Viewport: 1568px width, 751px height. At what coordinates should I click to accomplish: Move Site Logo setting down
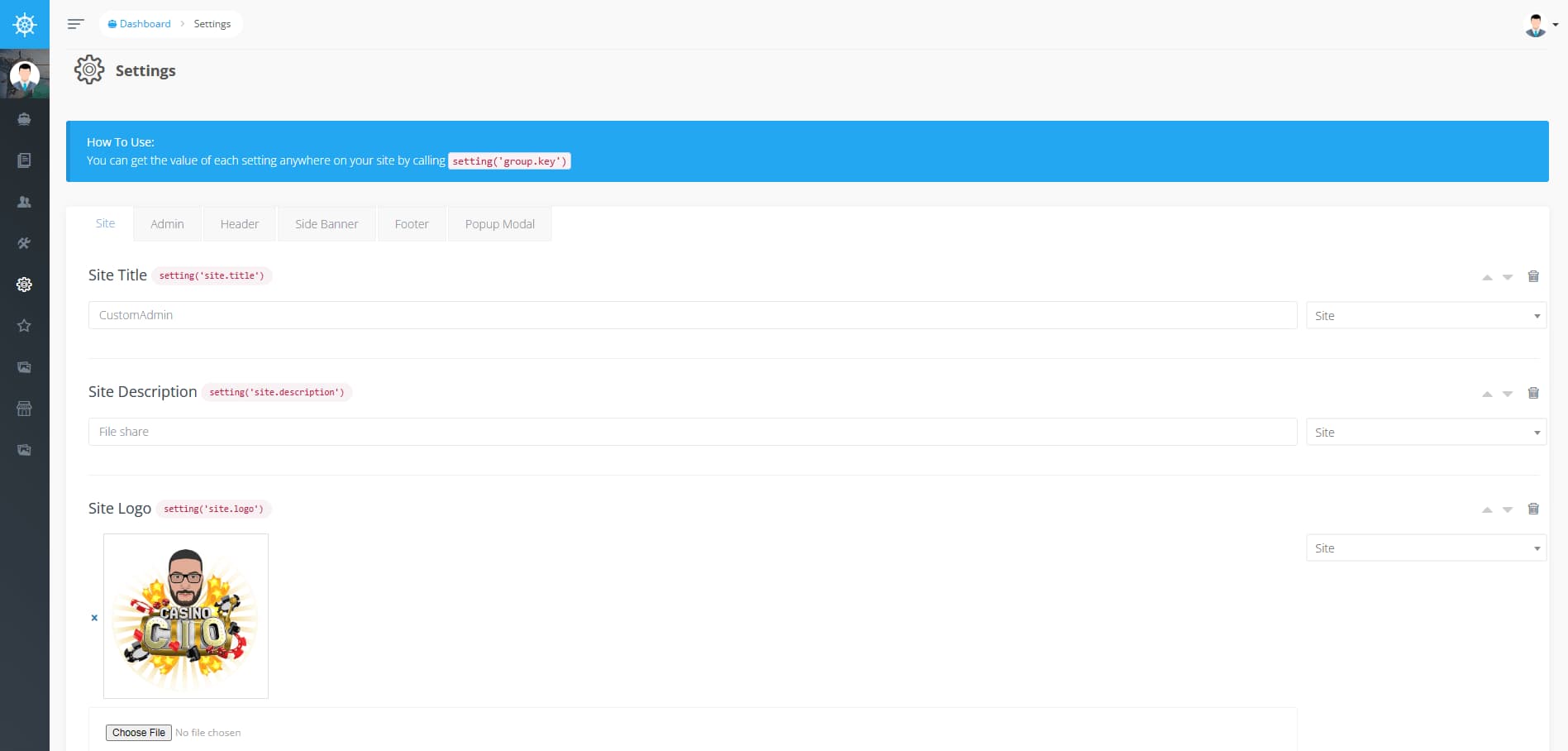[1508, 509]
